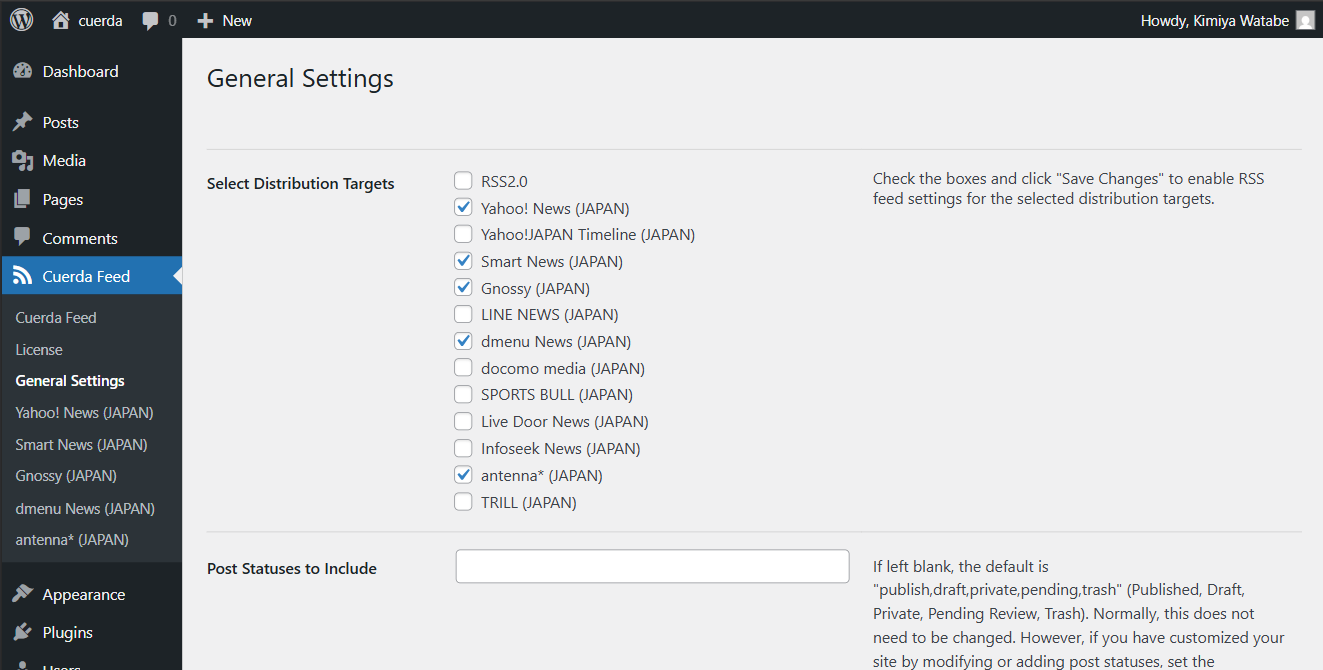
Task: Click the WordPress logo in the admin bar
Action: 21,20
